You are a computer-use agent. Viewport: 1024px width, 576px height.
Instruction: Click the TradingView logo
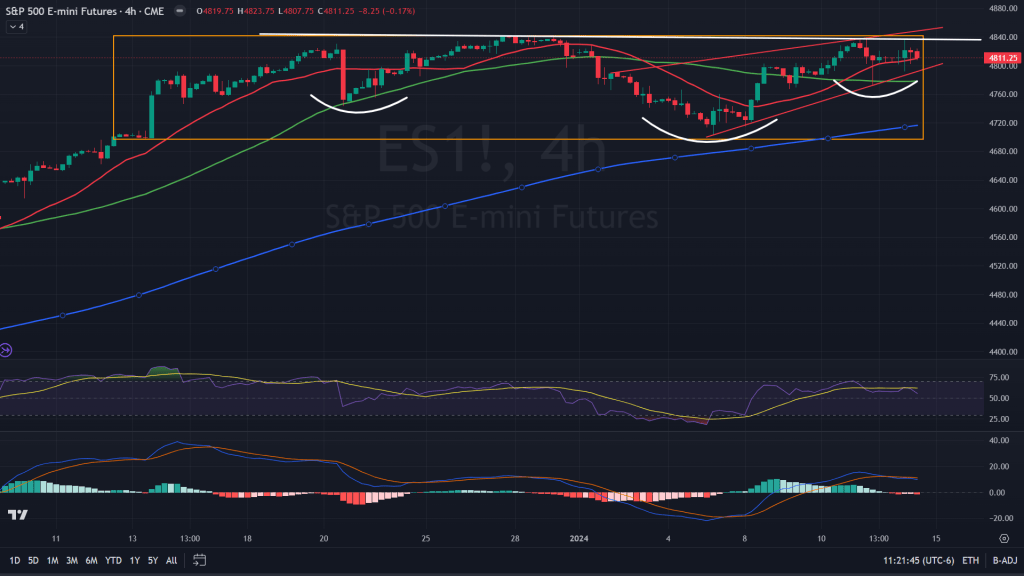click(18, 515)
